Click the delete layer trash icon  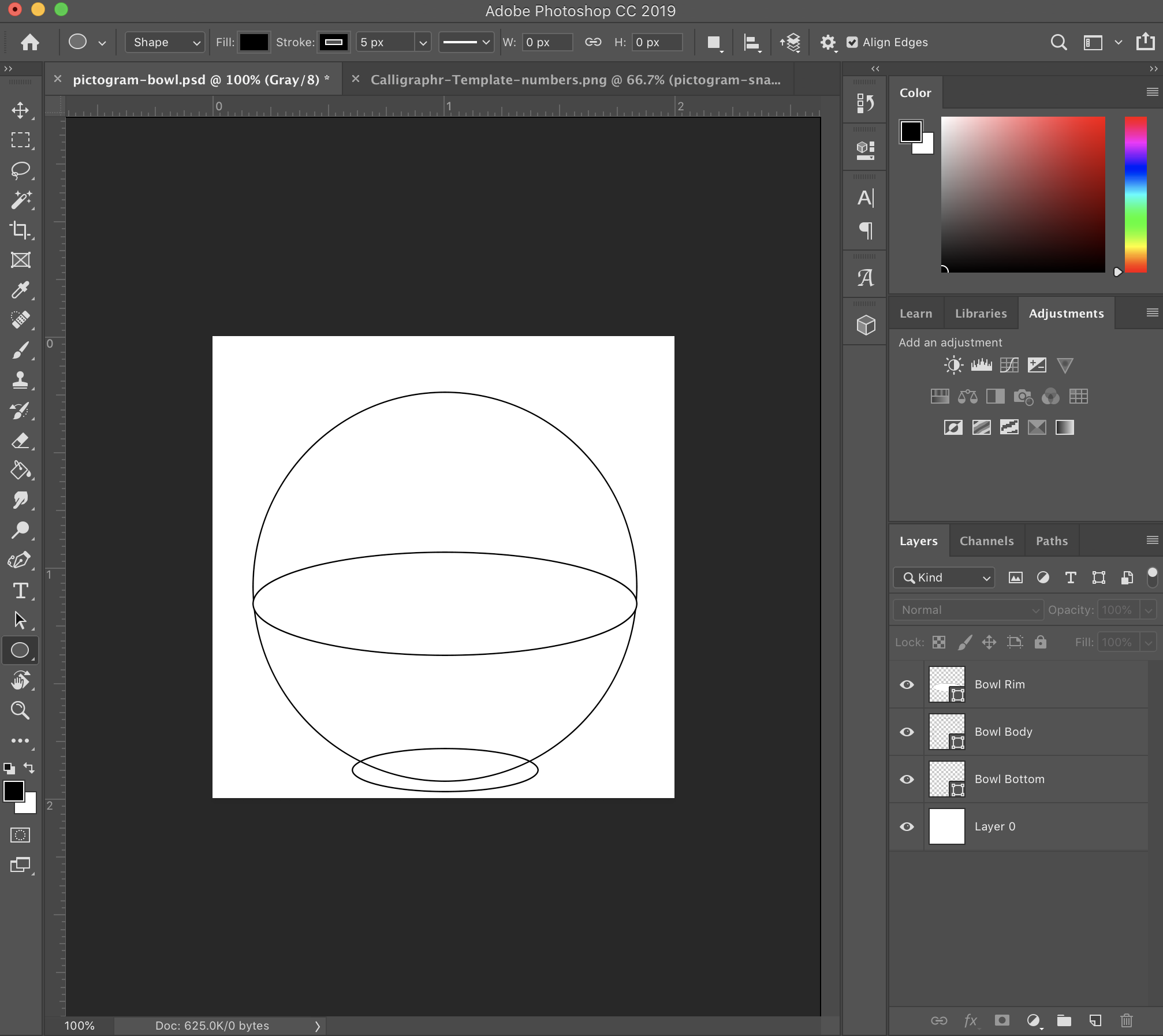1126,1020
